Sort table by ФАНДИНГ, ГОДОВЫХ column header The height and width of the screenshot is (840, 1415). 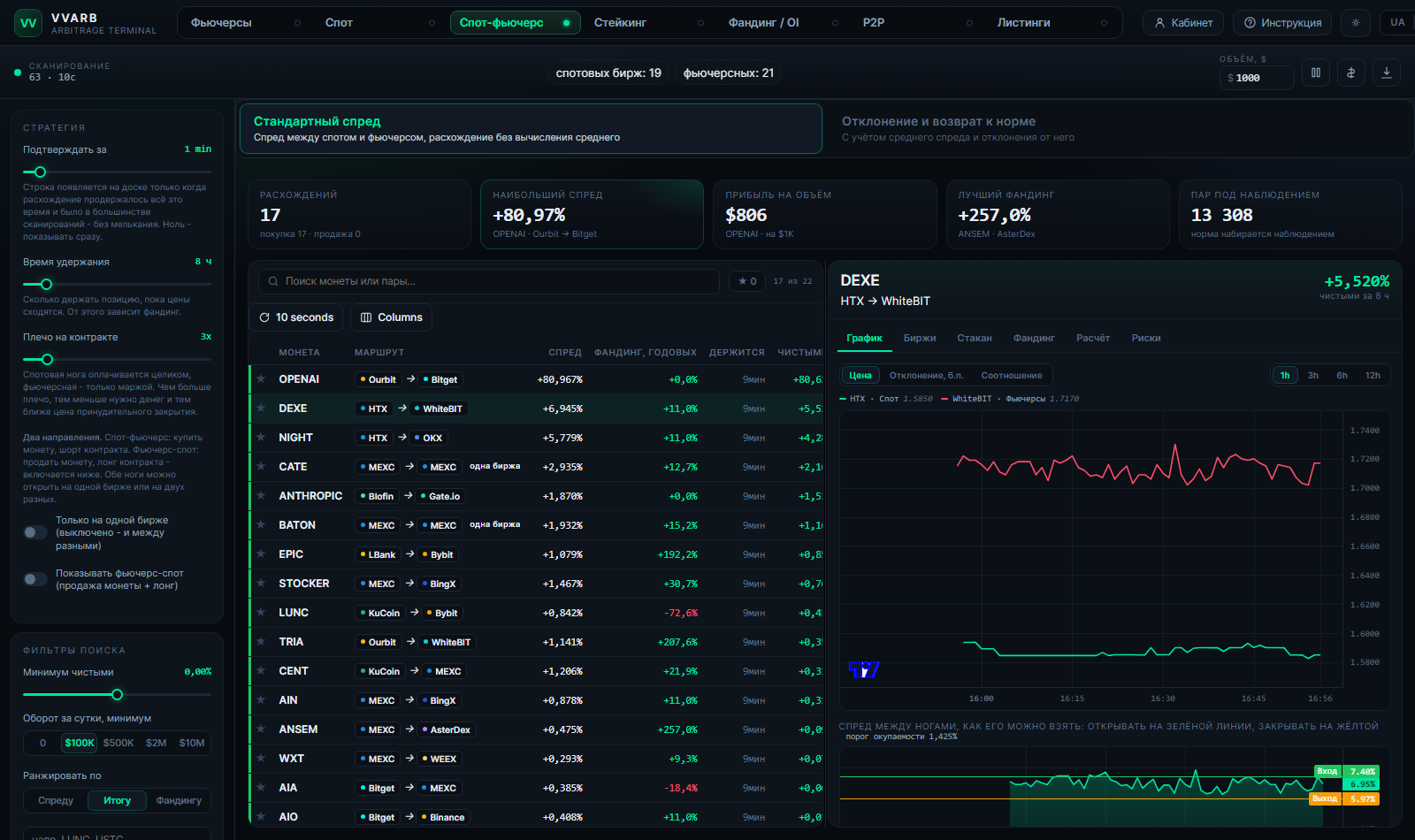tap(646, 353)
